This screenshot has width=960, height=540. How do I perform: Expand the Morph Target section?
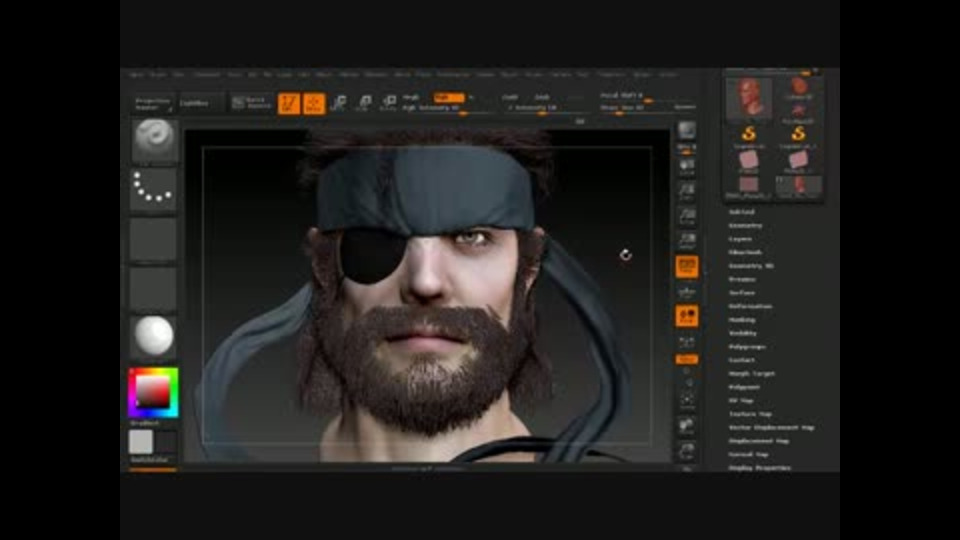point(752,373)
